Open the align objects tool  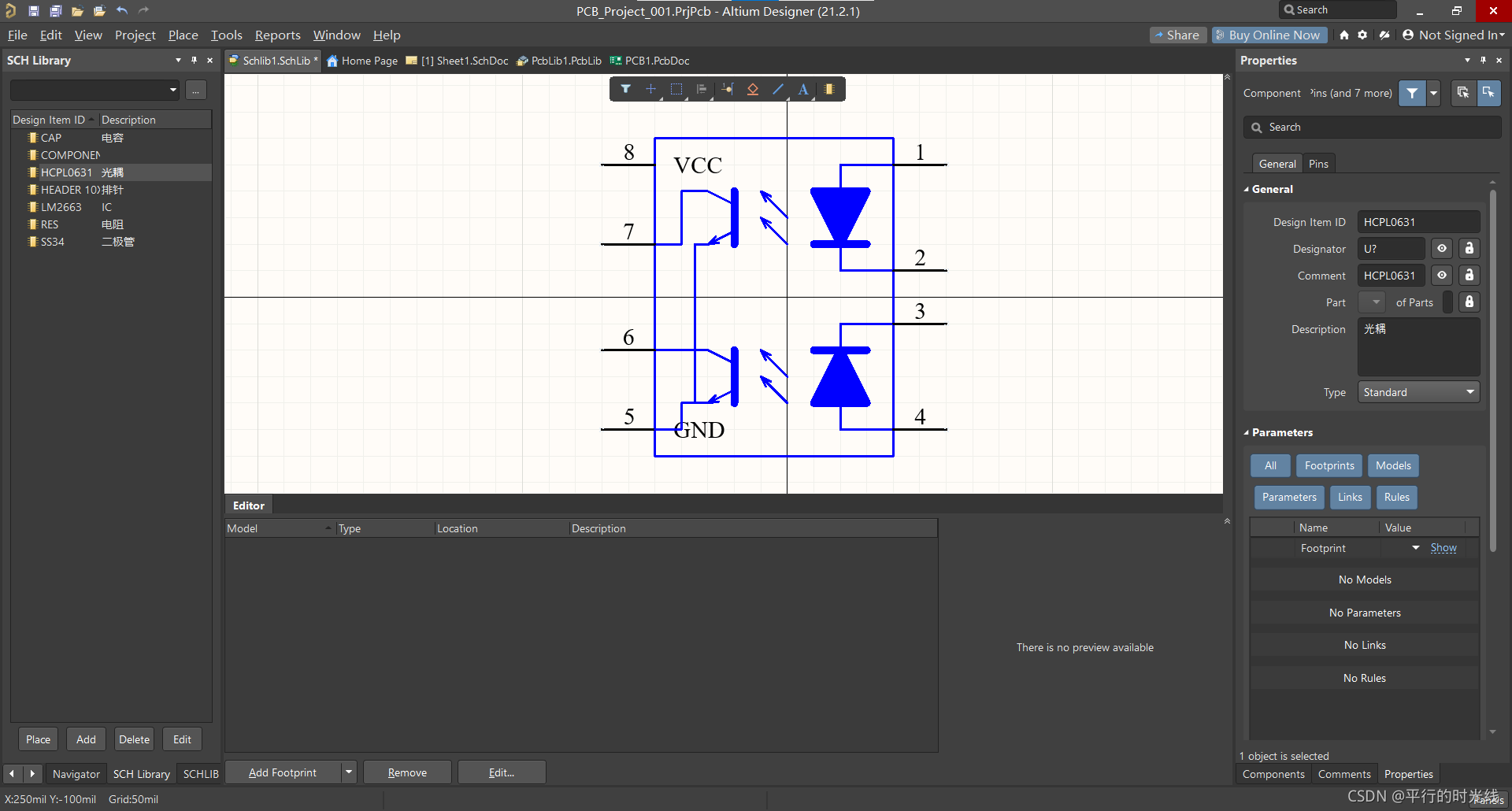[x=702, y=89]
